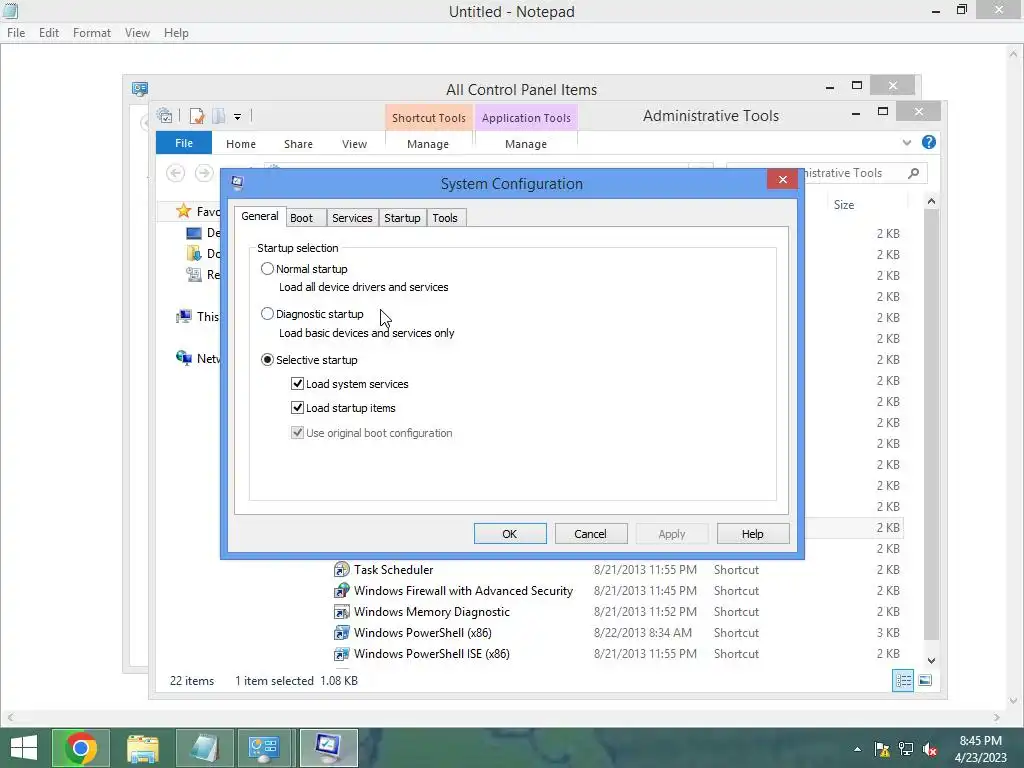Click the Explorer Forward arrow button

(x=204, y=172)
